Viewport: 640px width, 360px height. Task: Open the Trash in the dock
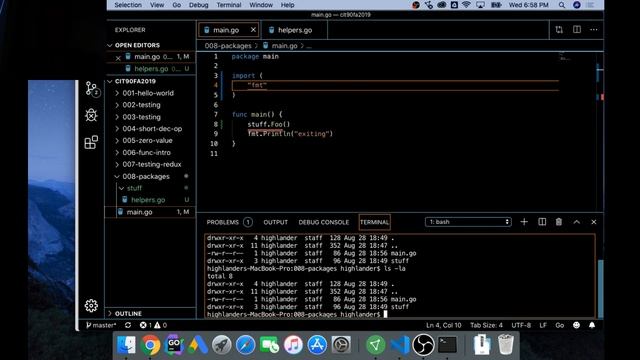tap(506, 345)
